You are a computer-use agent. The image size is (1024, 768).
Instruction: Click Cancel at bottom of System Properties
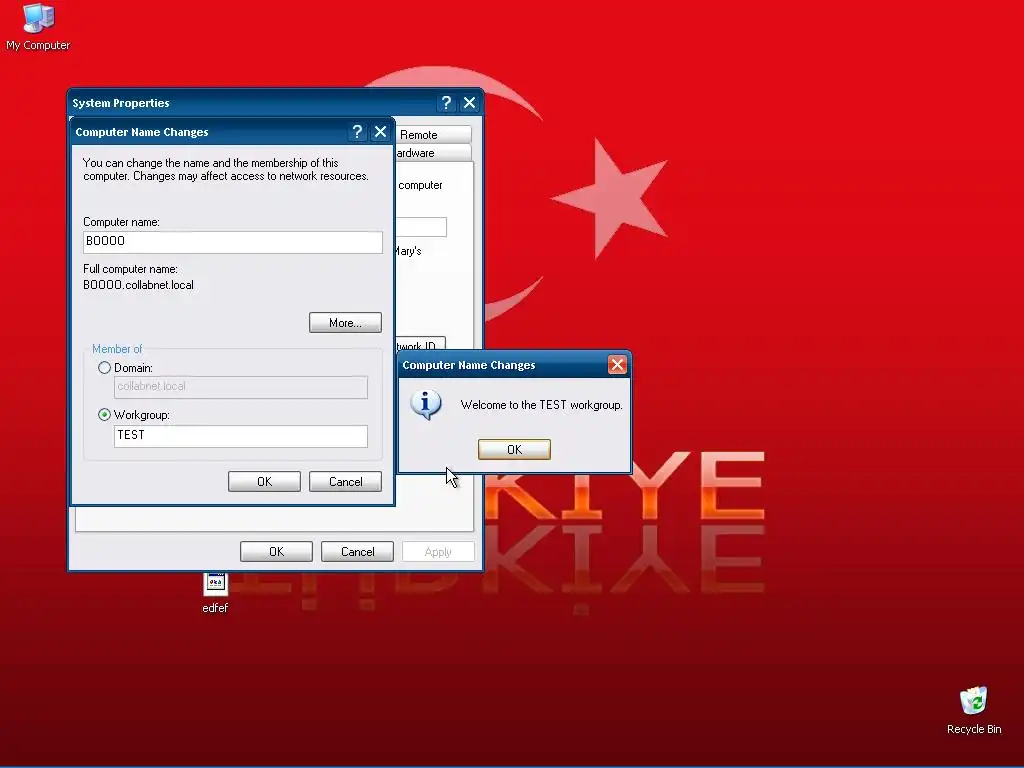[357, 552]
